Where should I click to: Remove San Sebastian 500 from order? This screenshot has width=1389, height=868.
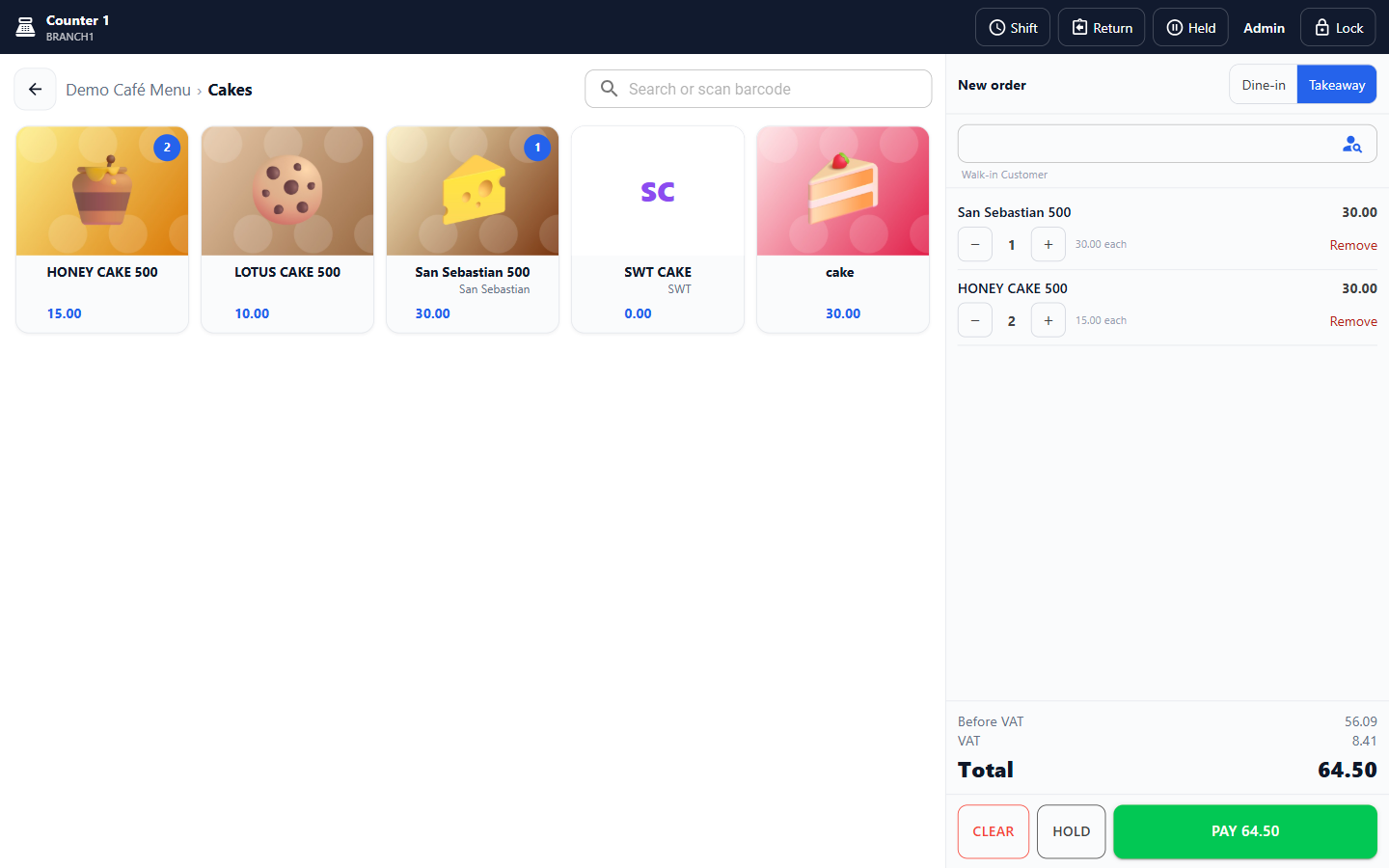click(1353, 245)
